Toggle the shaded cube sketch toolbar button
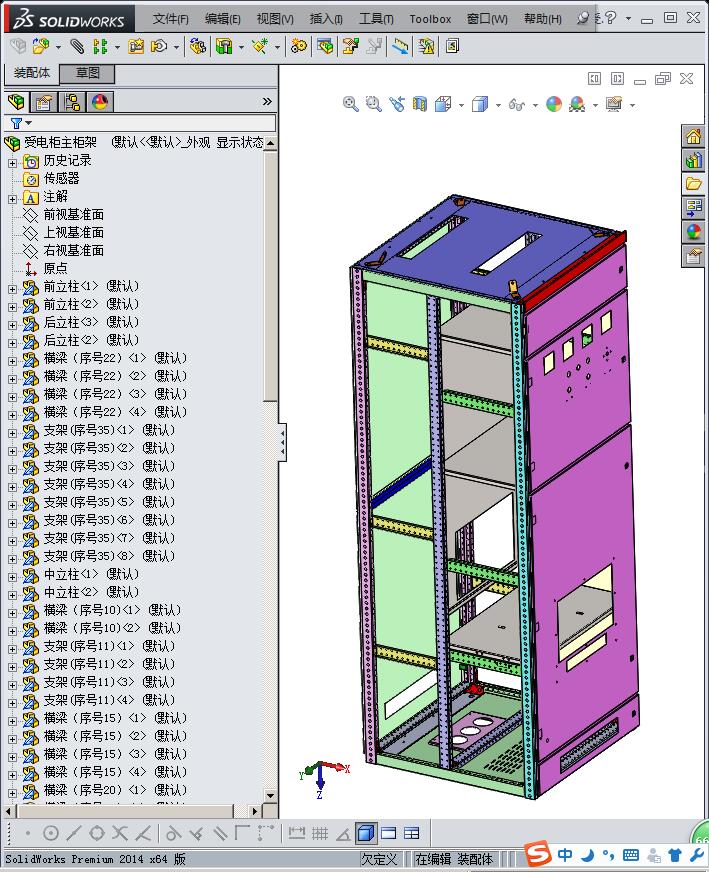Image resolution: width=709 pixels, height=872 pixels. pyautogui.click(x=365, y=833)
